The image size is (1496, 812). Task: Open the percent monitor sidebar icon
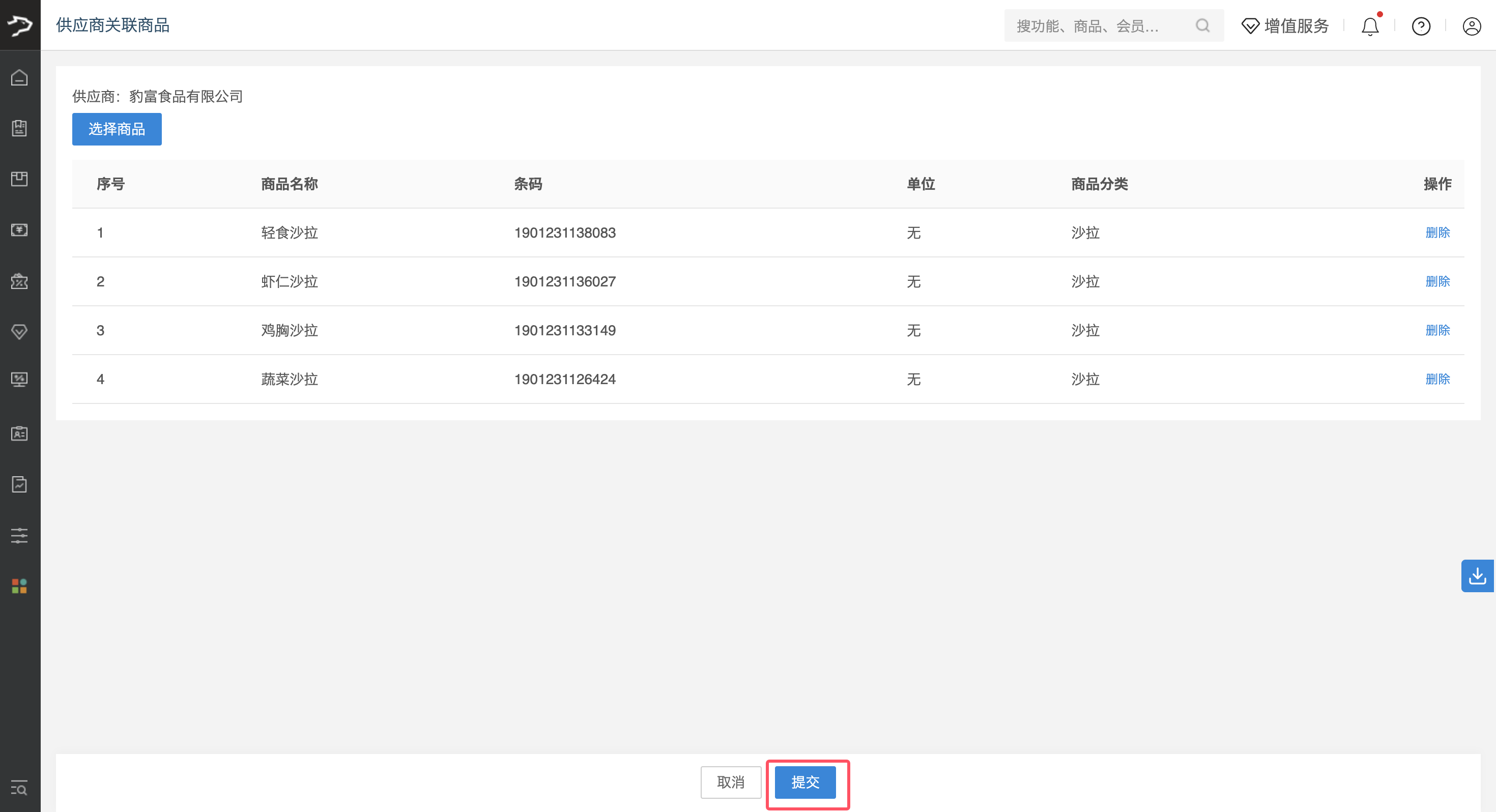pos(19,380)
